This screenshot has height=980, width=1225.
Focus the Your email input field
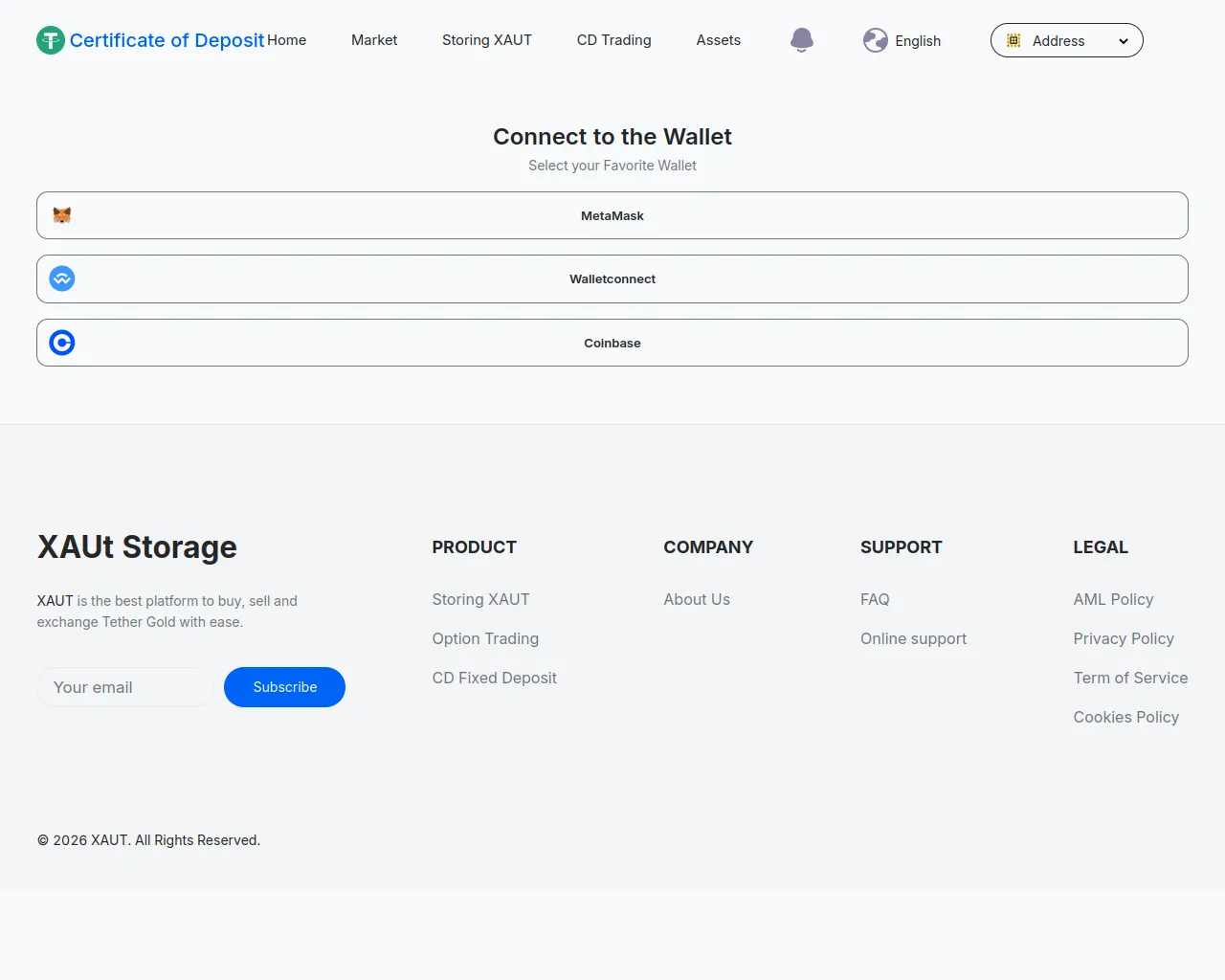click(125, 687)
